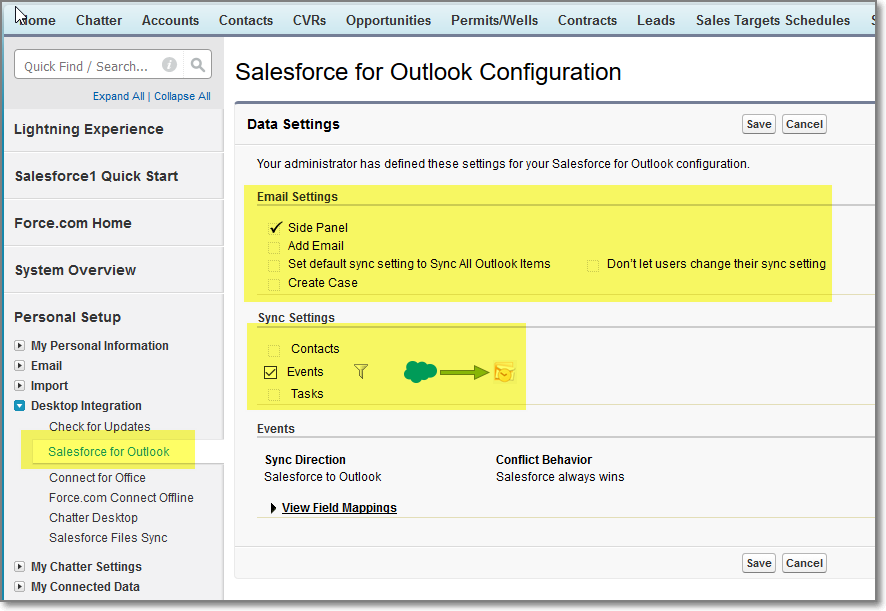
Task: Open System Overview in sidebar
Action: [x=75, y=270]
